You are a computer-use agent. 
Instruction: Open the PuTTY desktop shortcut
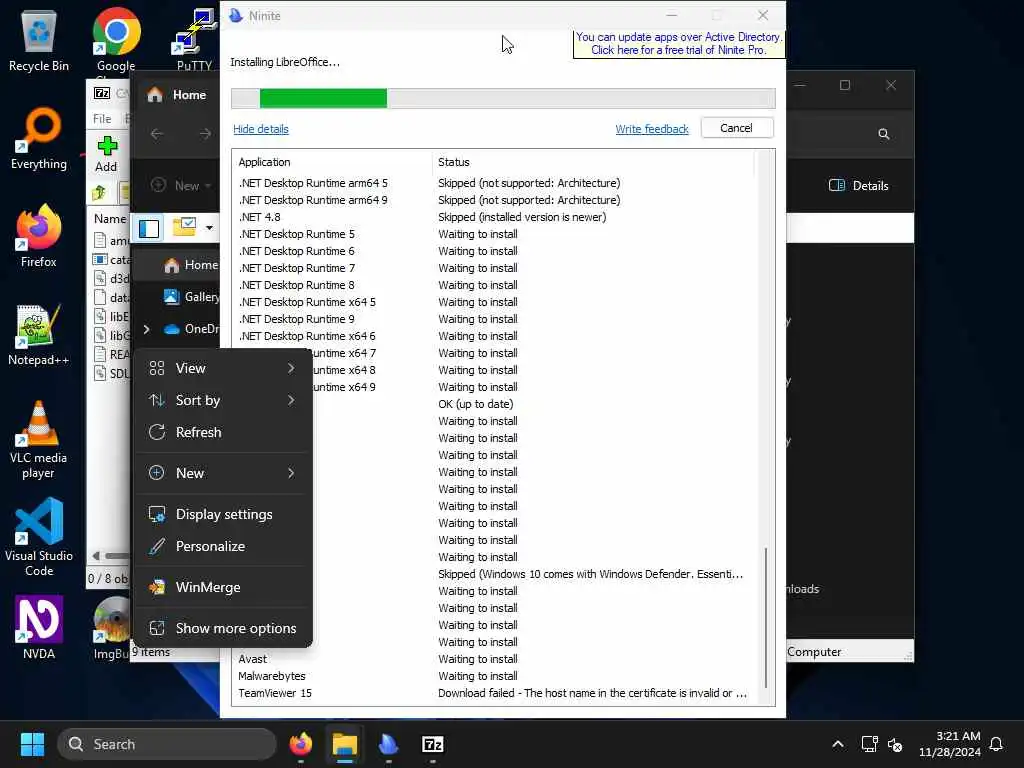click(x=194, y=40)
